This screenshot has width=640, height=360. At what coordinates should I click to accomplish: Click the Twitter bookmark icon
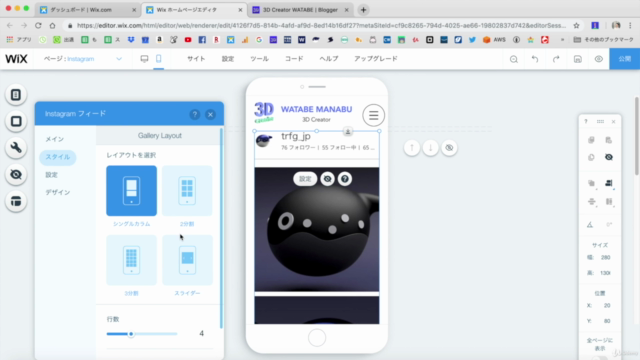tap(472, 40)
